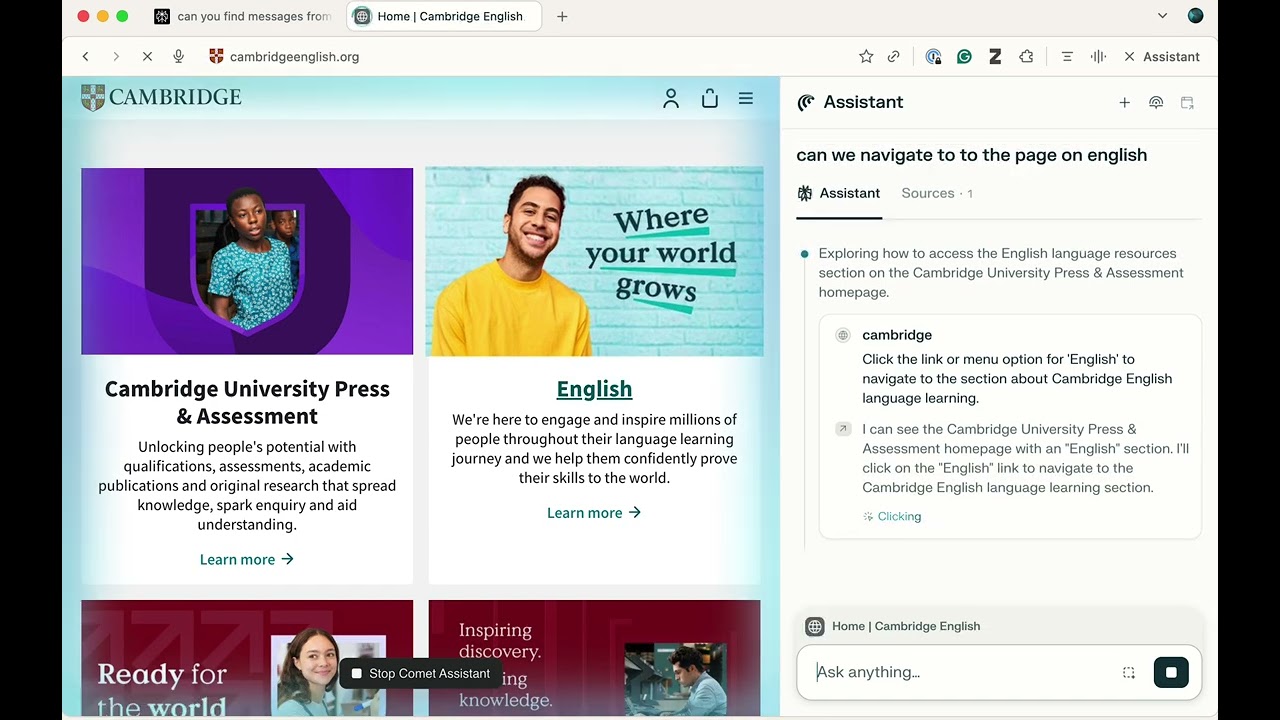Click the cambridge step heading in Assistant

(x=897, y=335)
